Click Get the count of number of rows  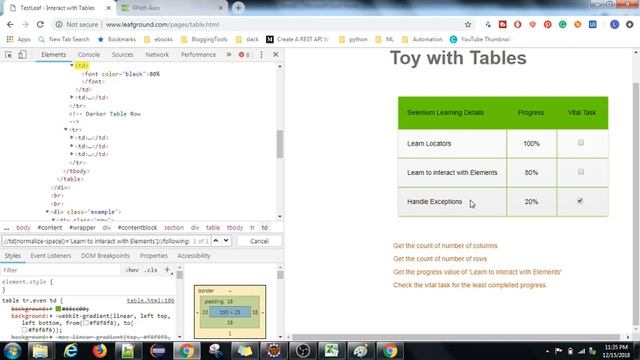click(x=440, y=259)
